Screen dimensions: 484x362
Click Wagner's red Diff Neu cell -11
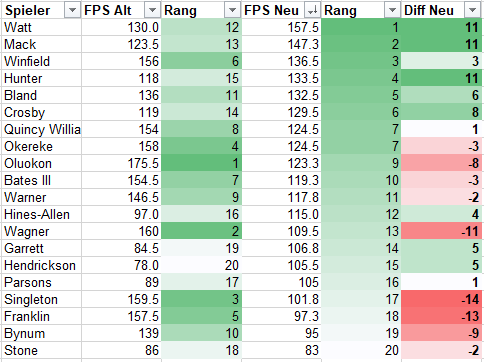pyautogui.click(x=442, y=231)
